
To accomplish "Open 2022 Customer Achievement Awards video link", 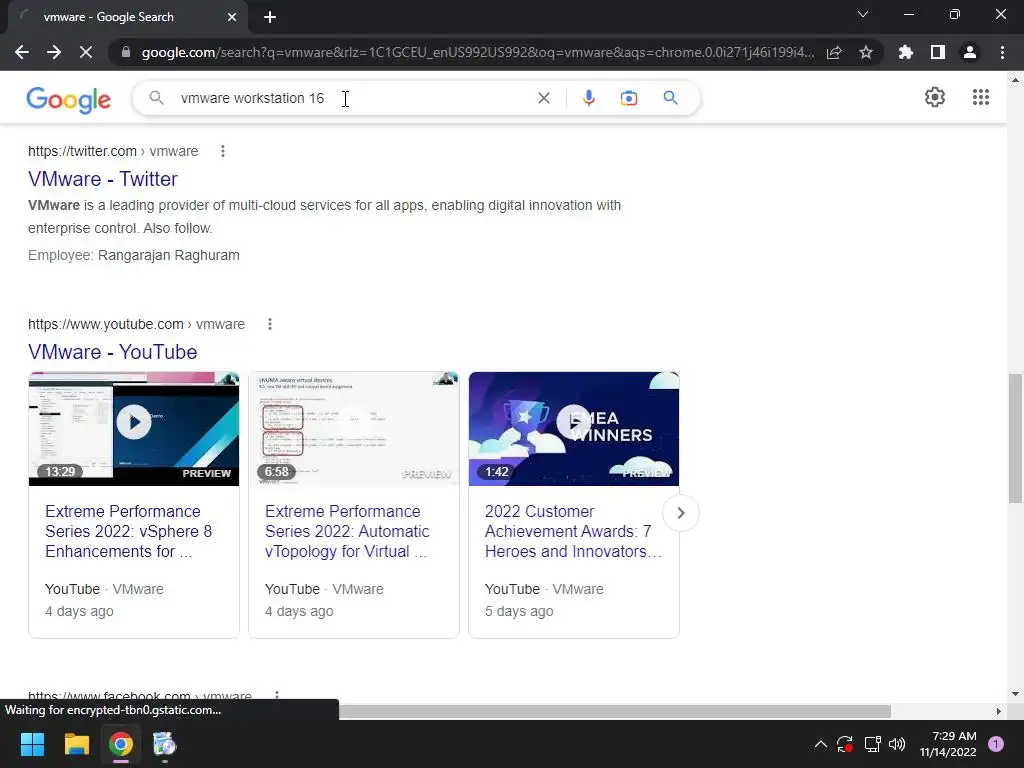I will coord(573,532).
